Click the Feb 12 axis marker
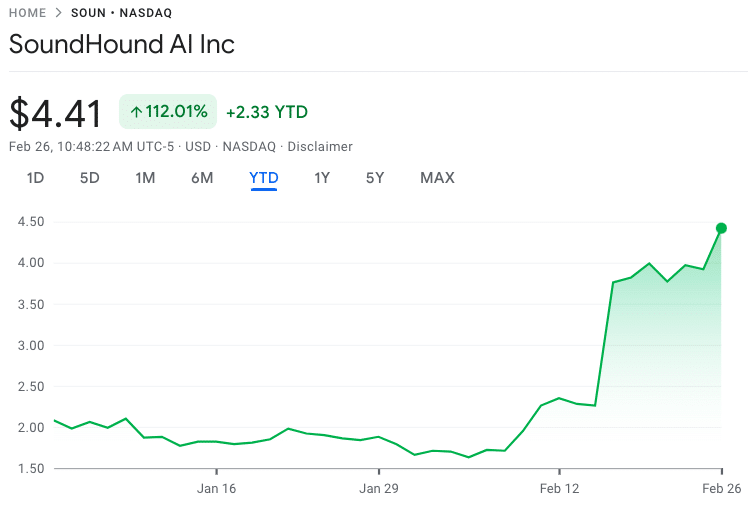Viewport: 748px width, 505px height. [560, 488]
